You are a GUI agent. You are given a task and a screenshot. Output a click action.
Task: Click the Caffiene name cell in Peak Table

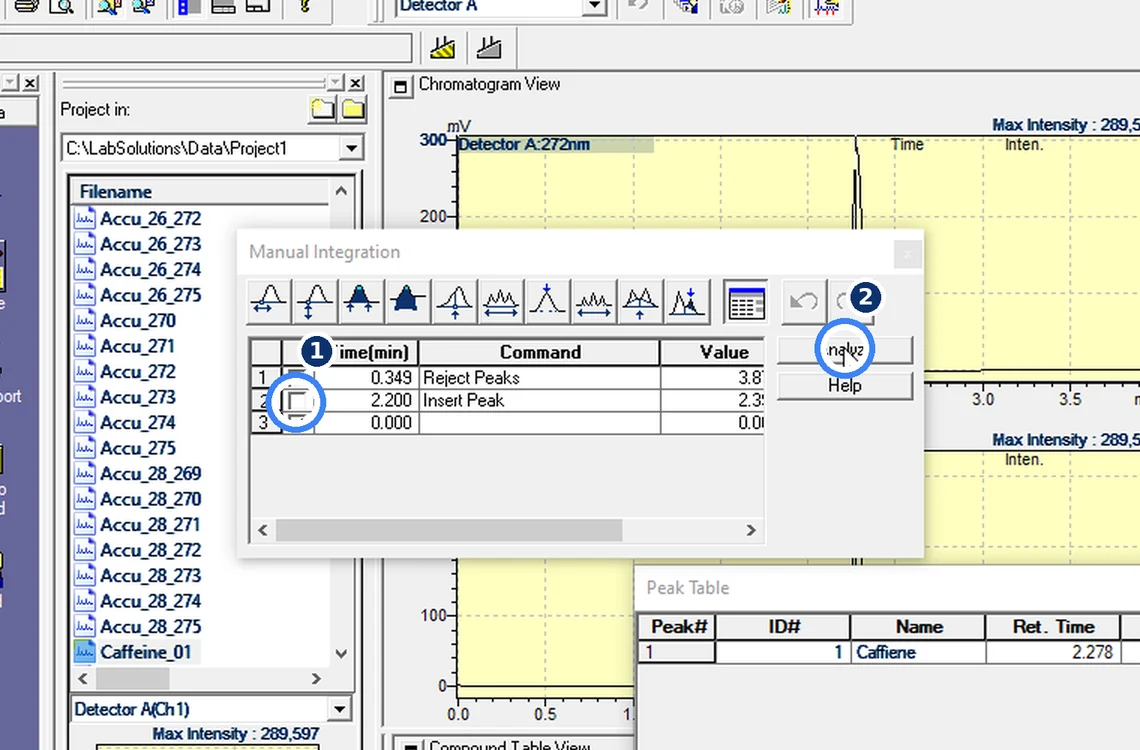918,652
